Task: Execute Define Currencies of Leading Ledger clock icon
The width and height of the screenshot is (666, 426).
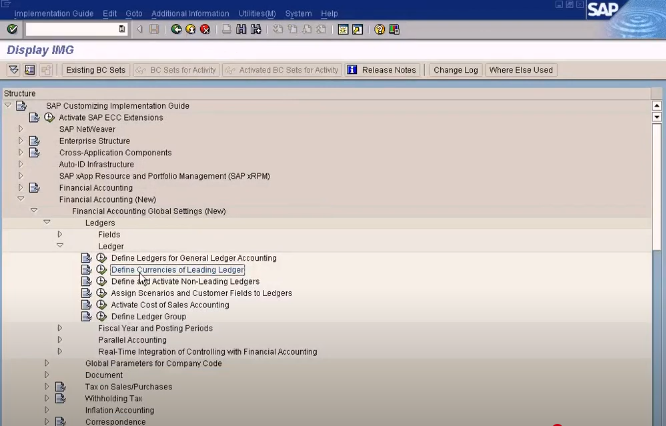Action: click(101, 269)
